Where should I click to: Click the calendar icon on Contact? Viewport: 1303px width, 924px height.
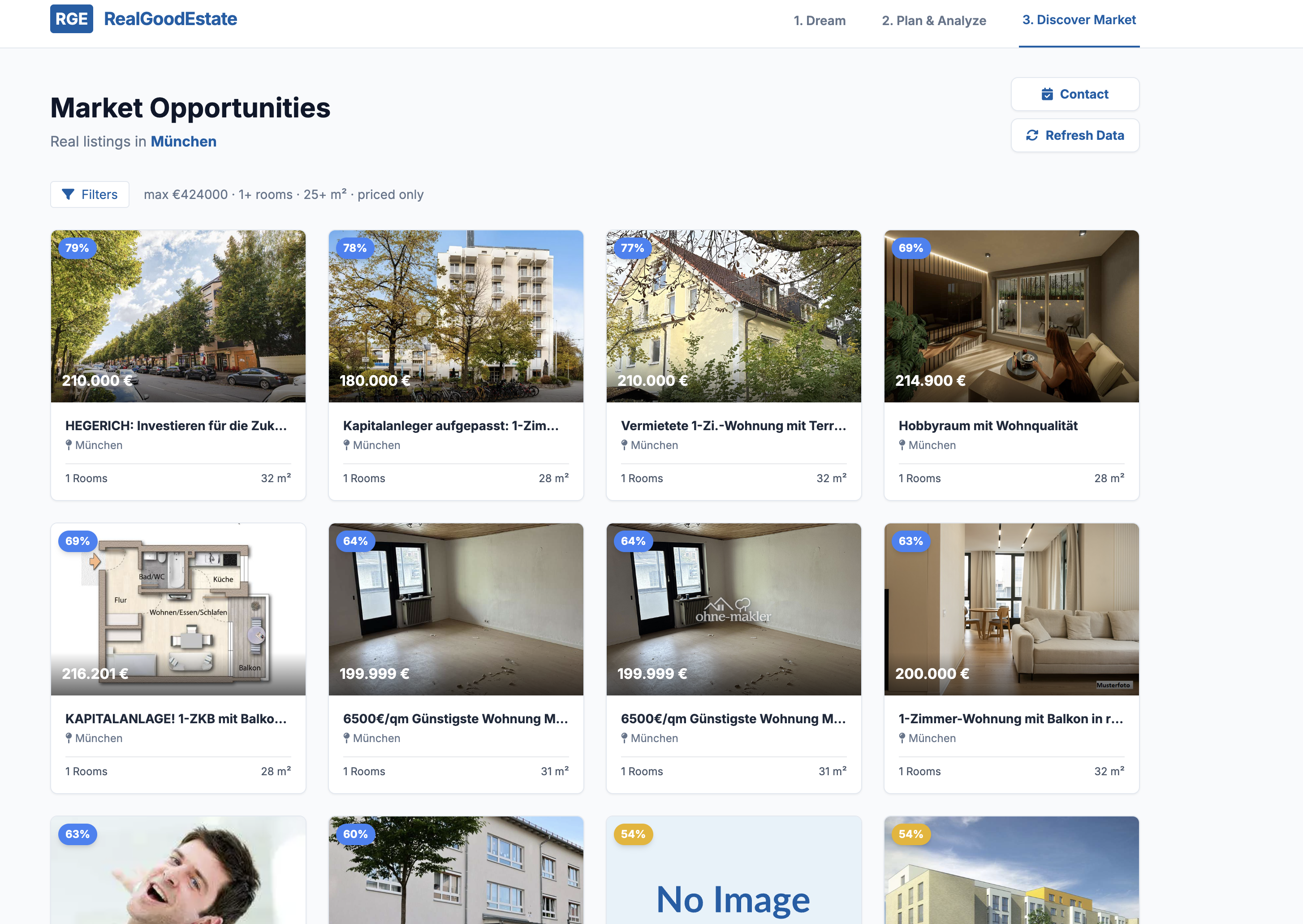pyautogui.click(x=1047, y=95)
